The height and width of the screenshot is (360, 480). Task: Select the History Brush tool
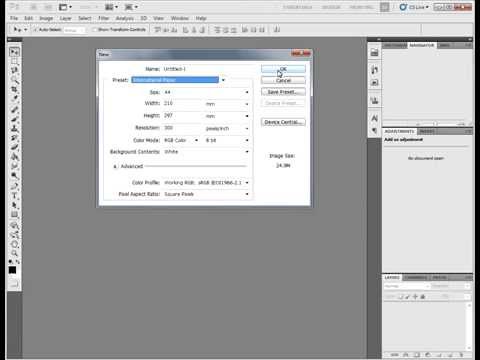click(14, 138)
